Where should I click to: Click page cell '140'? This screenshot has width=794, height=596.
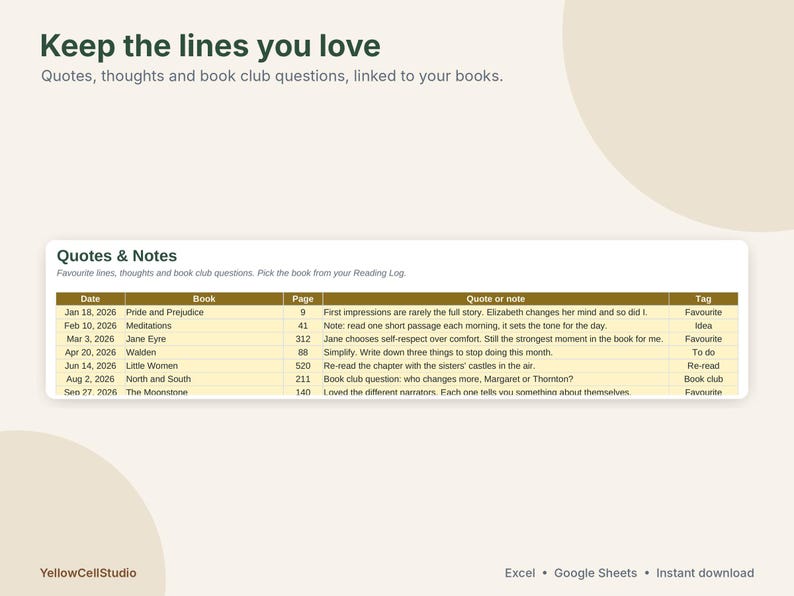tap(303, 391)
